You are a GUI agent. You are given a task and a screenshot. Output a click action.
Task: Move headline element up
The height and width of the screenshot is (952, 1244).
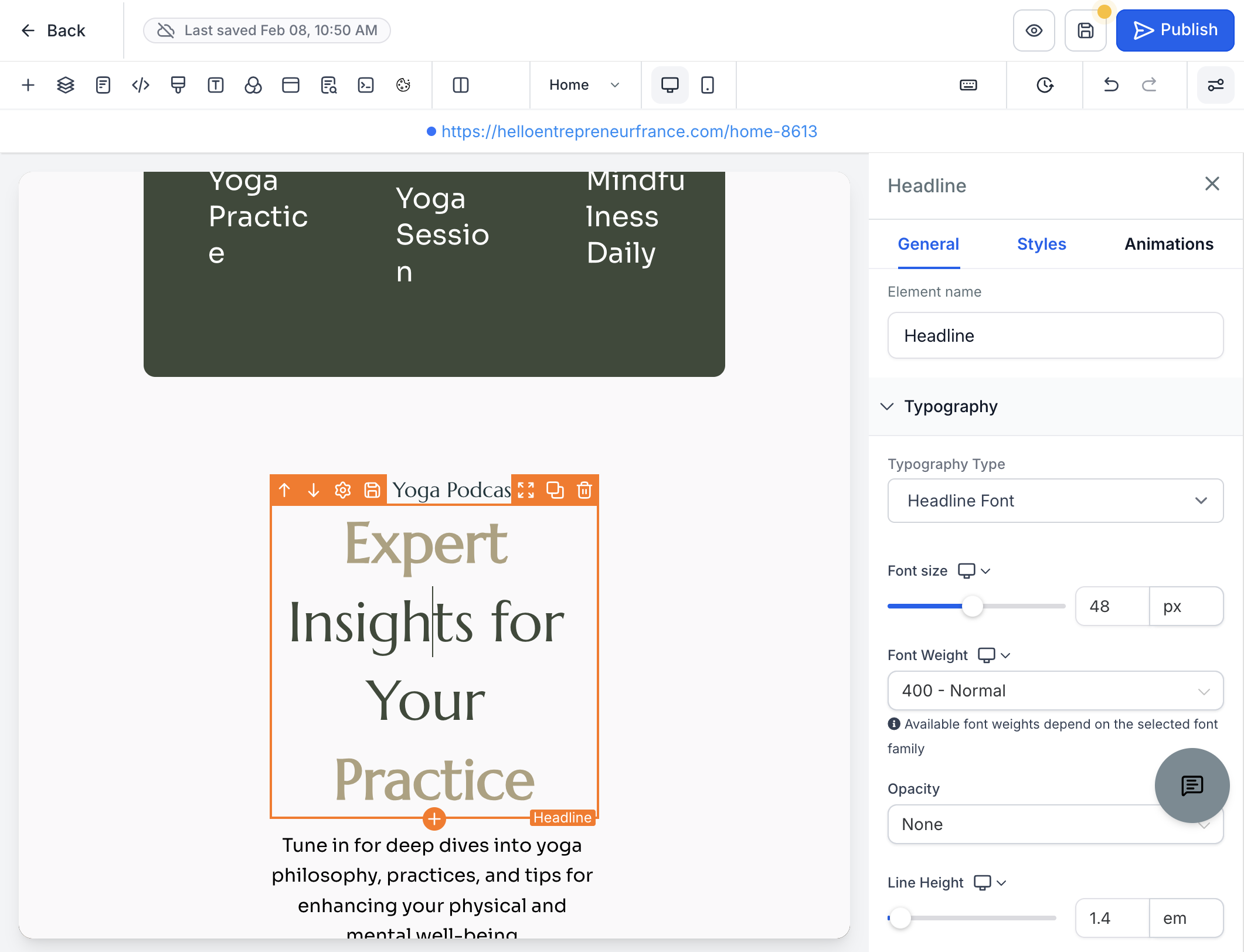[285, 490]
